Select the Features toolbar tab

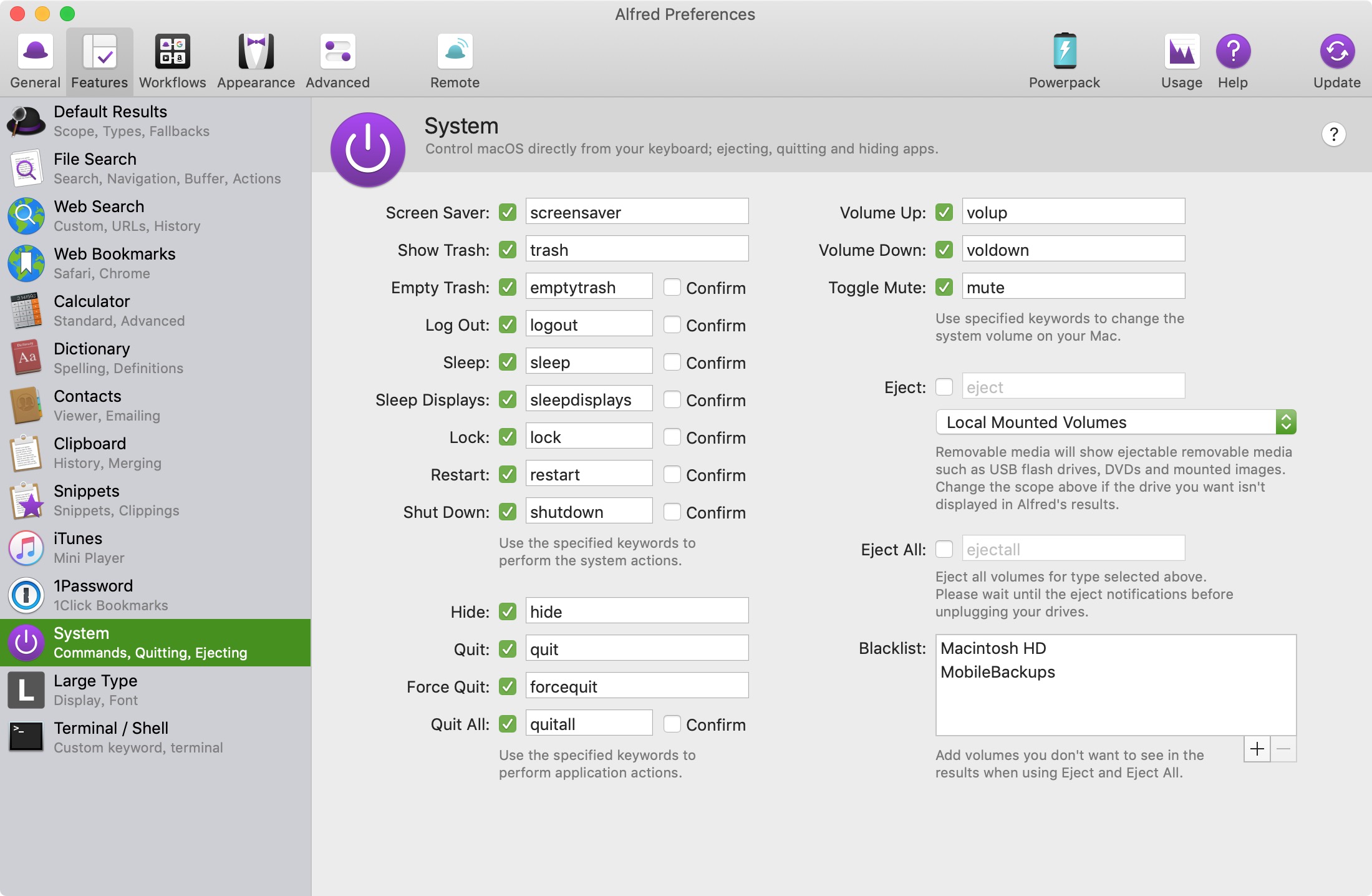coord(99,61)
